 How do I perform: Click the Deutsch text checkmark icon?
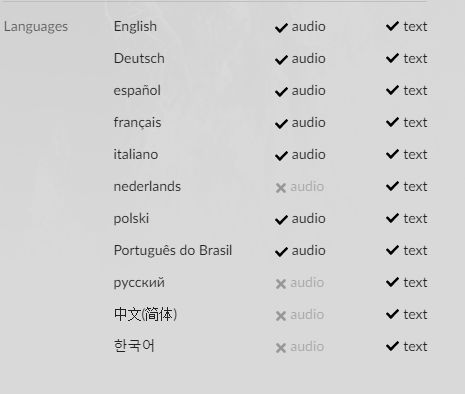click(x=392, y=58)
